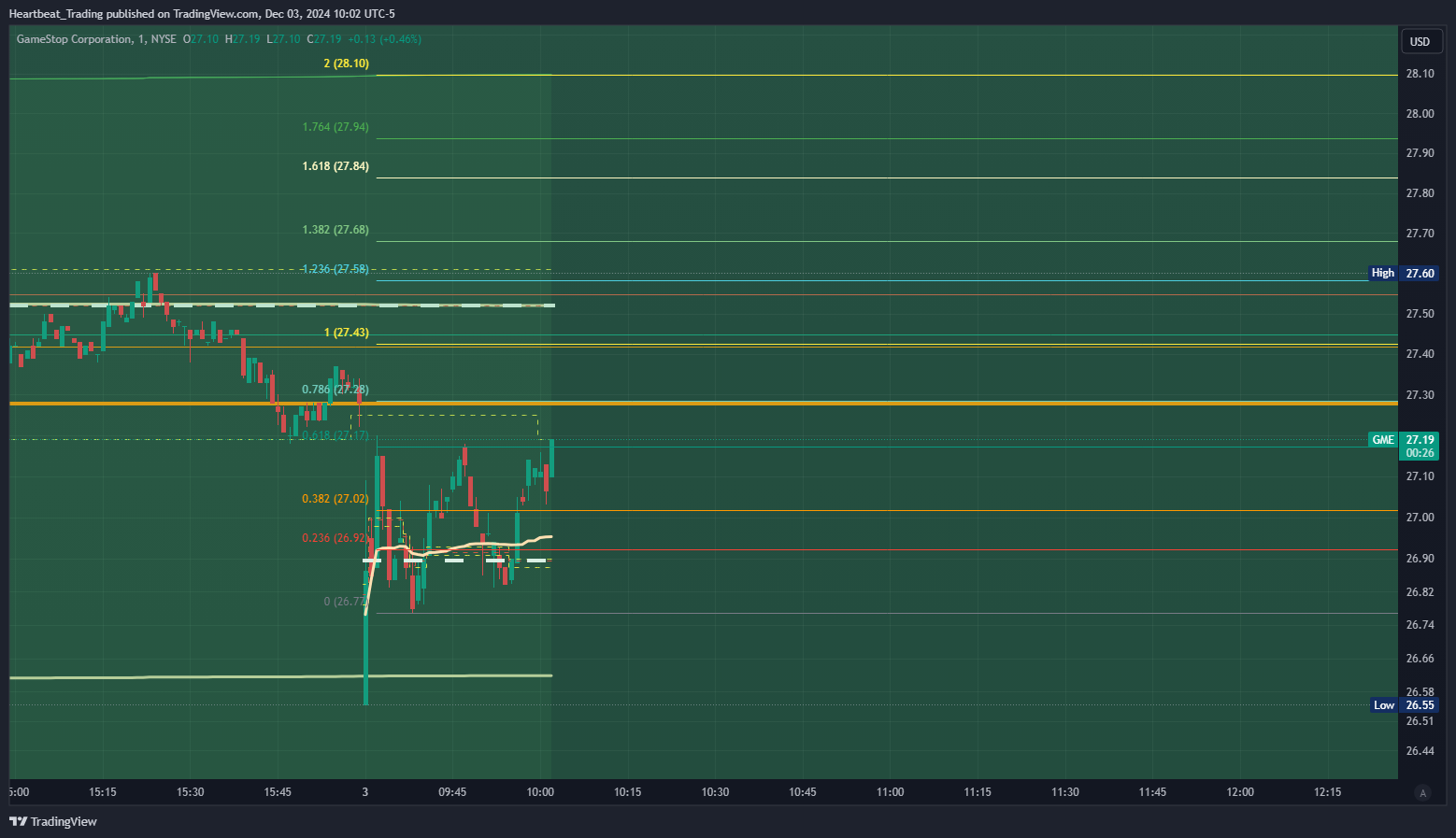
Task: Click the day marker 3 on time axis
Action: pyautogui.click(x=364, y=792)
